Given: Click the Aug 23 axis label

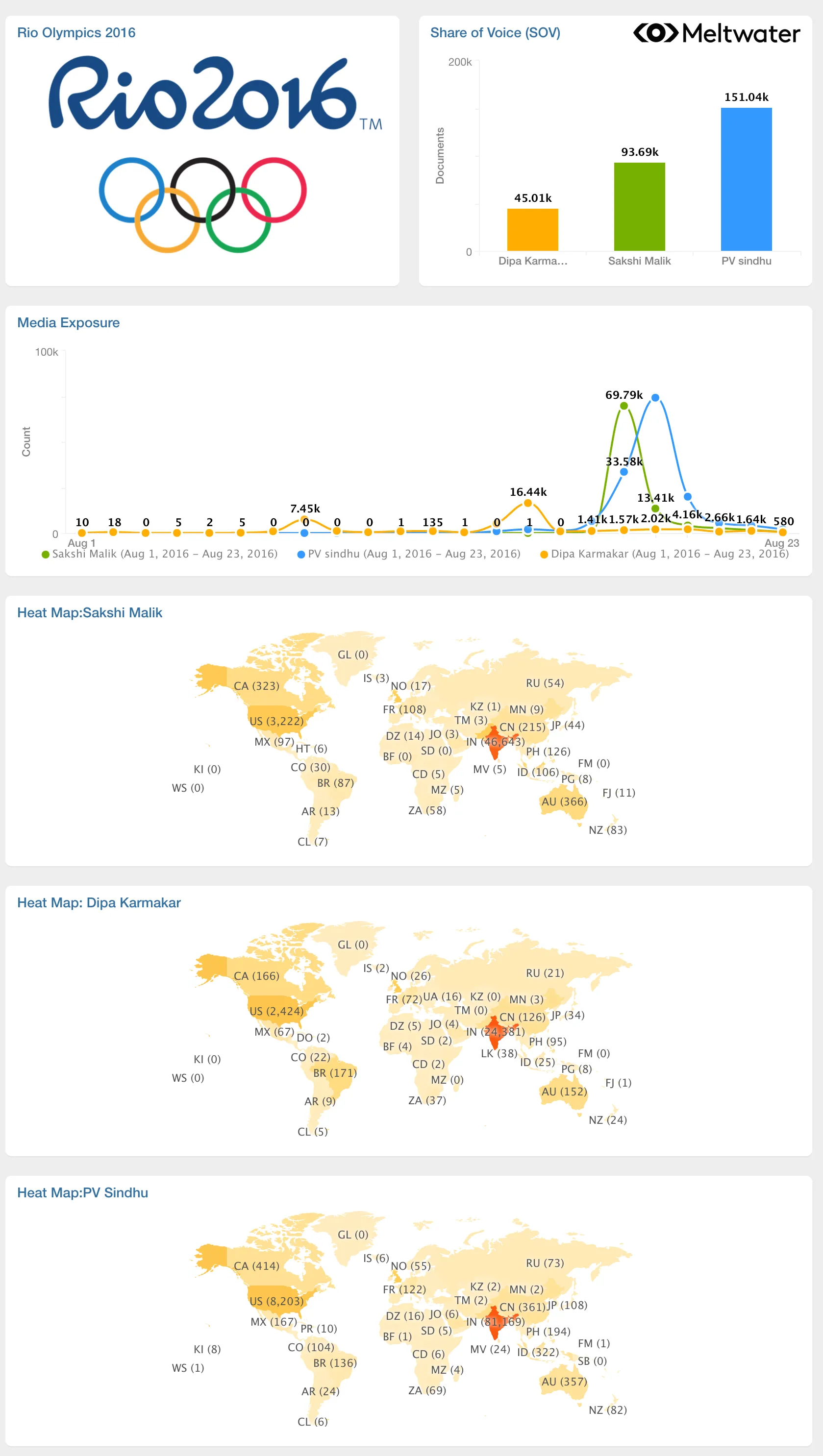Looking at the screenshot, I should (781, 543).
